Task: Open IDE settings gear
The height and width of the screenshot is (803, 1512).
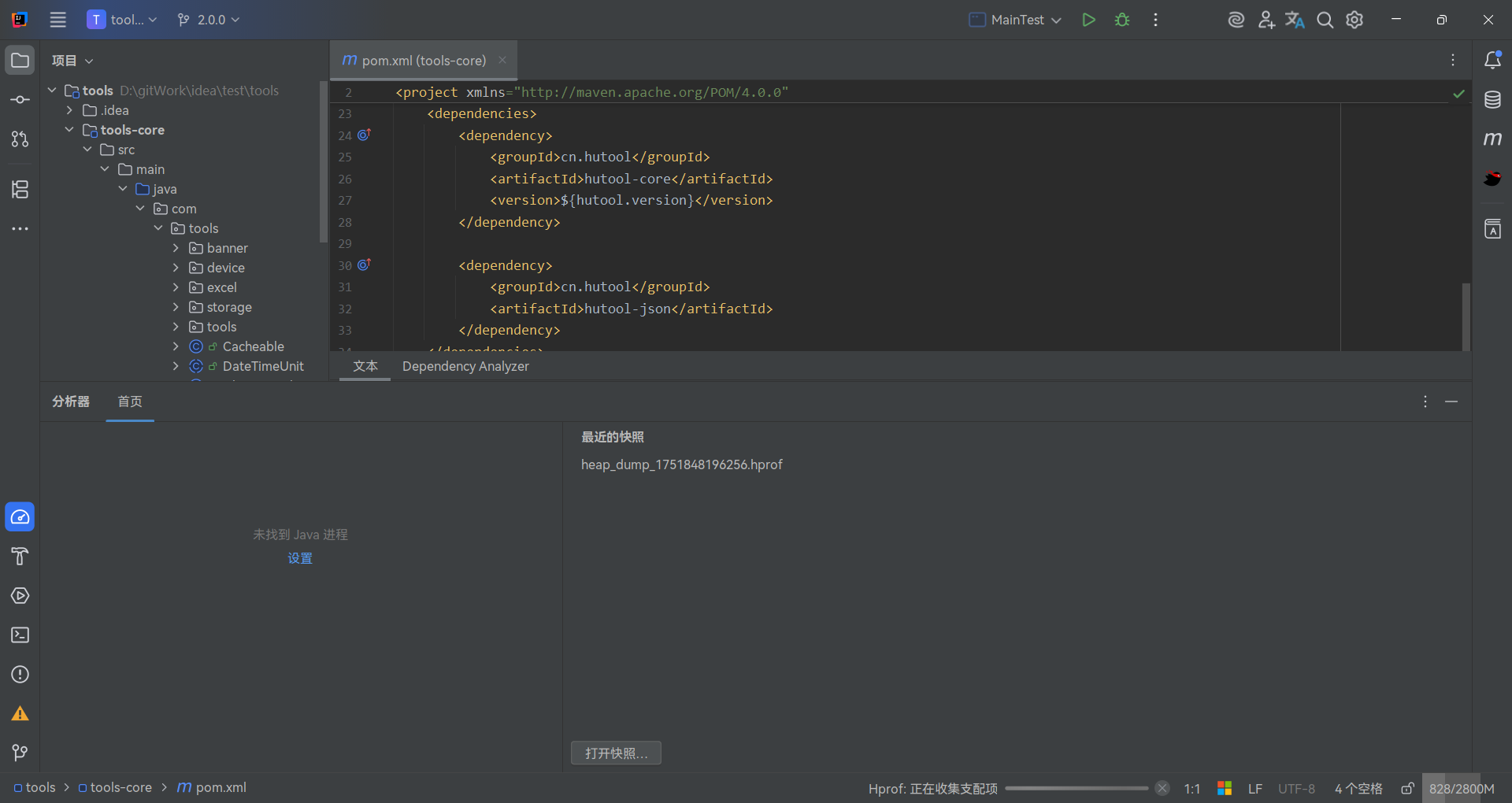Action: pyautogui.click(x=1354, y=20)
